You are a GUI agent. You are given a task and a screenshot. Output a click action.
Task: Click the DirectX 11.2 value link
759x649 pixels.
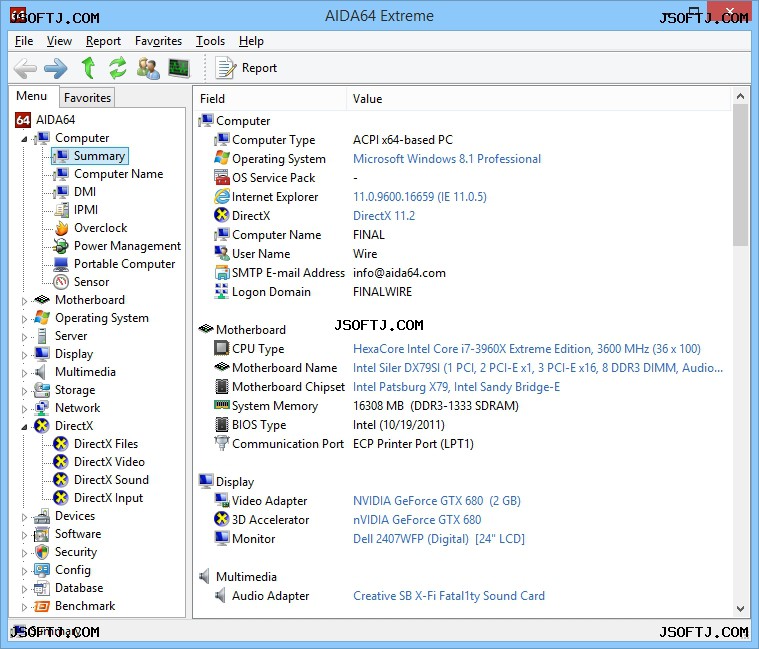point(384,216)
